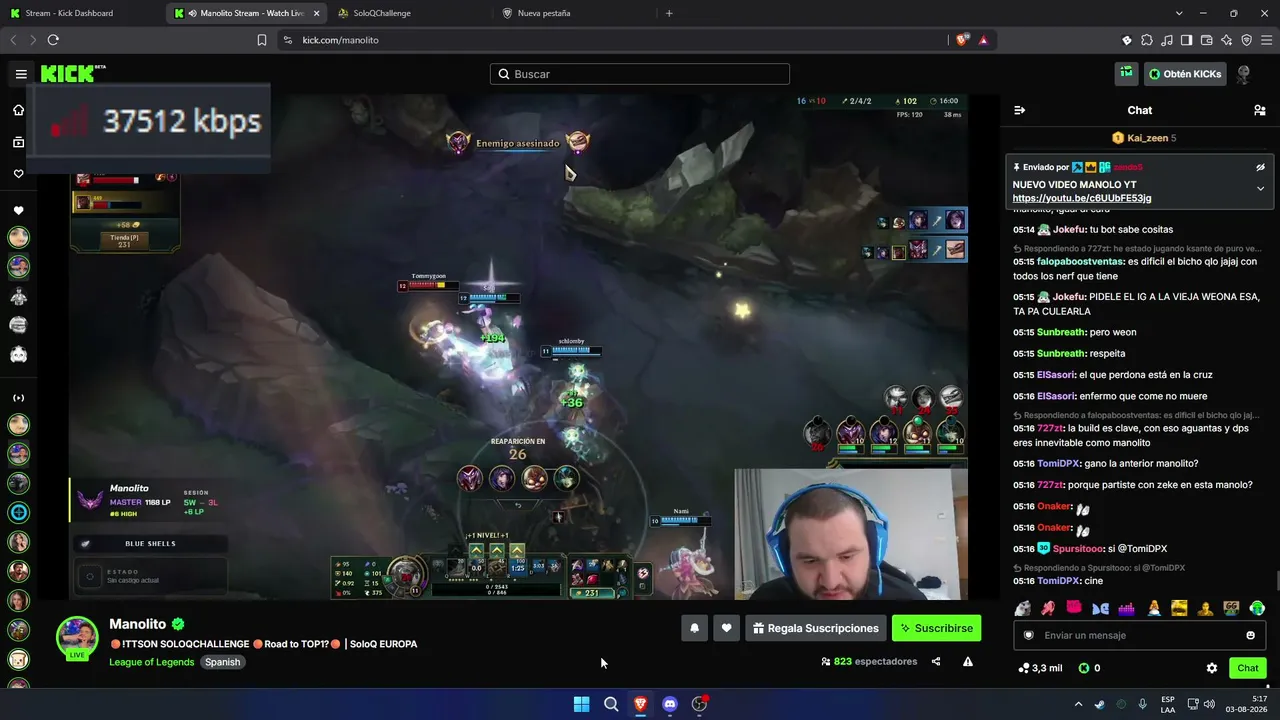This screenshot has height=720, width=1280.
Task: Open the user profile avatar menu
Action: (1244, 74)
